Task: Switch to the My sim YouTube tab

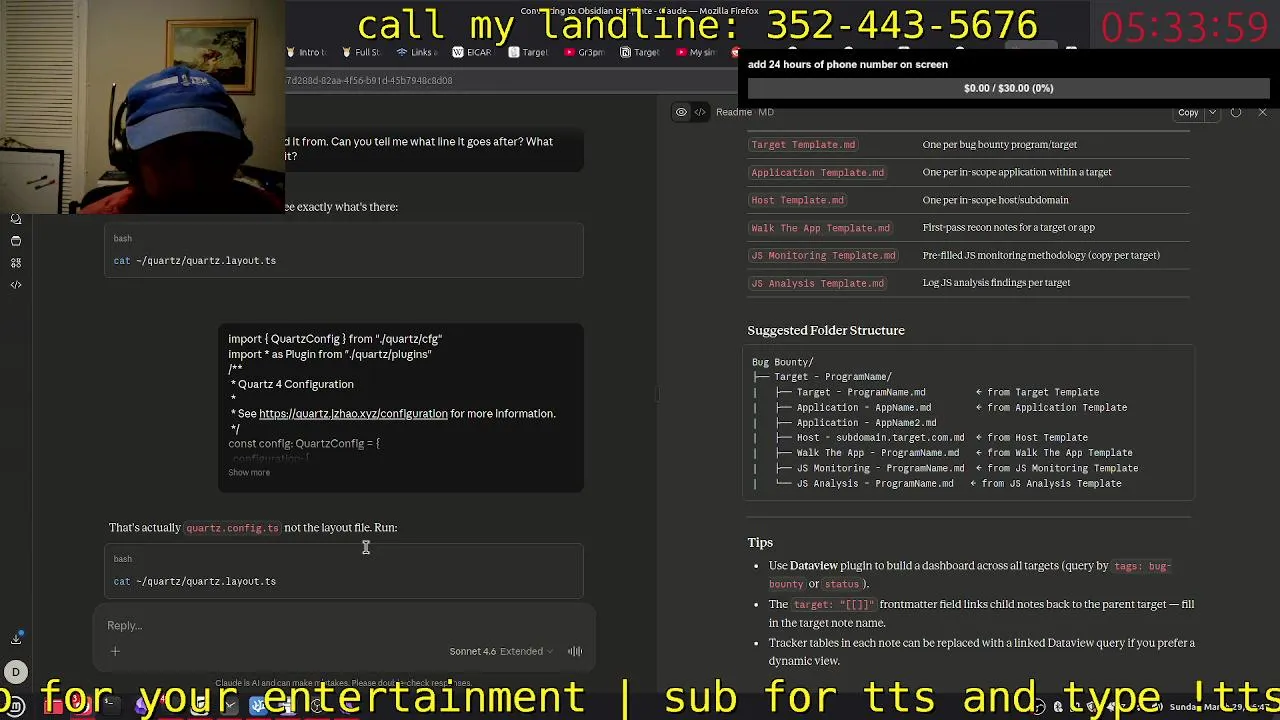Action: click(x=696, y=52)
